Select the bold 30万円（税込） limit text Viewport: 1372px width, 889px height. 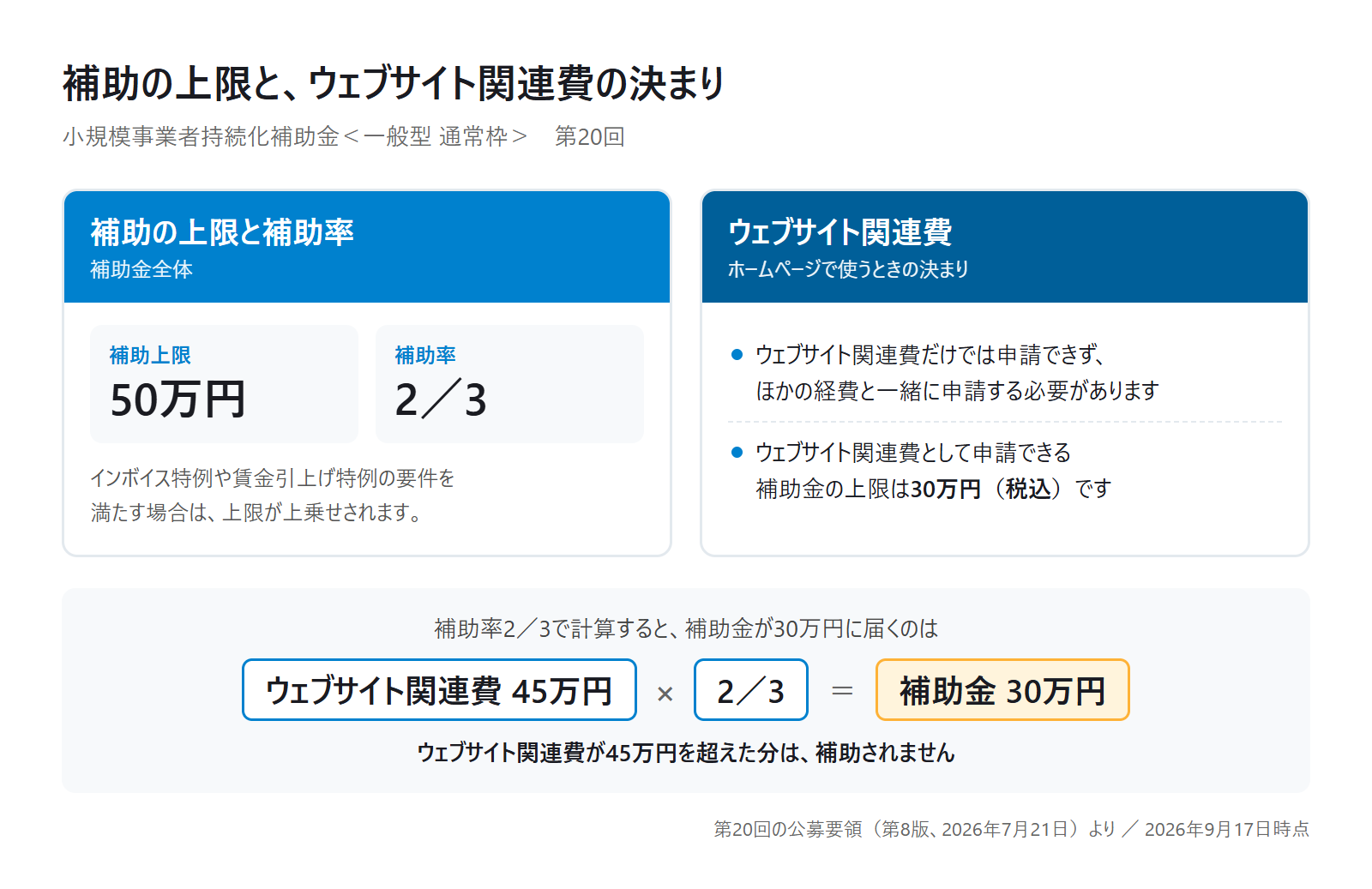click(986, 489)
